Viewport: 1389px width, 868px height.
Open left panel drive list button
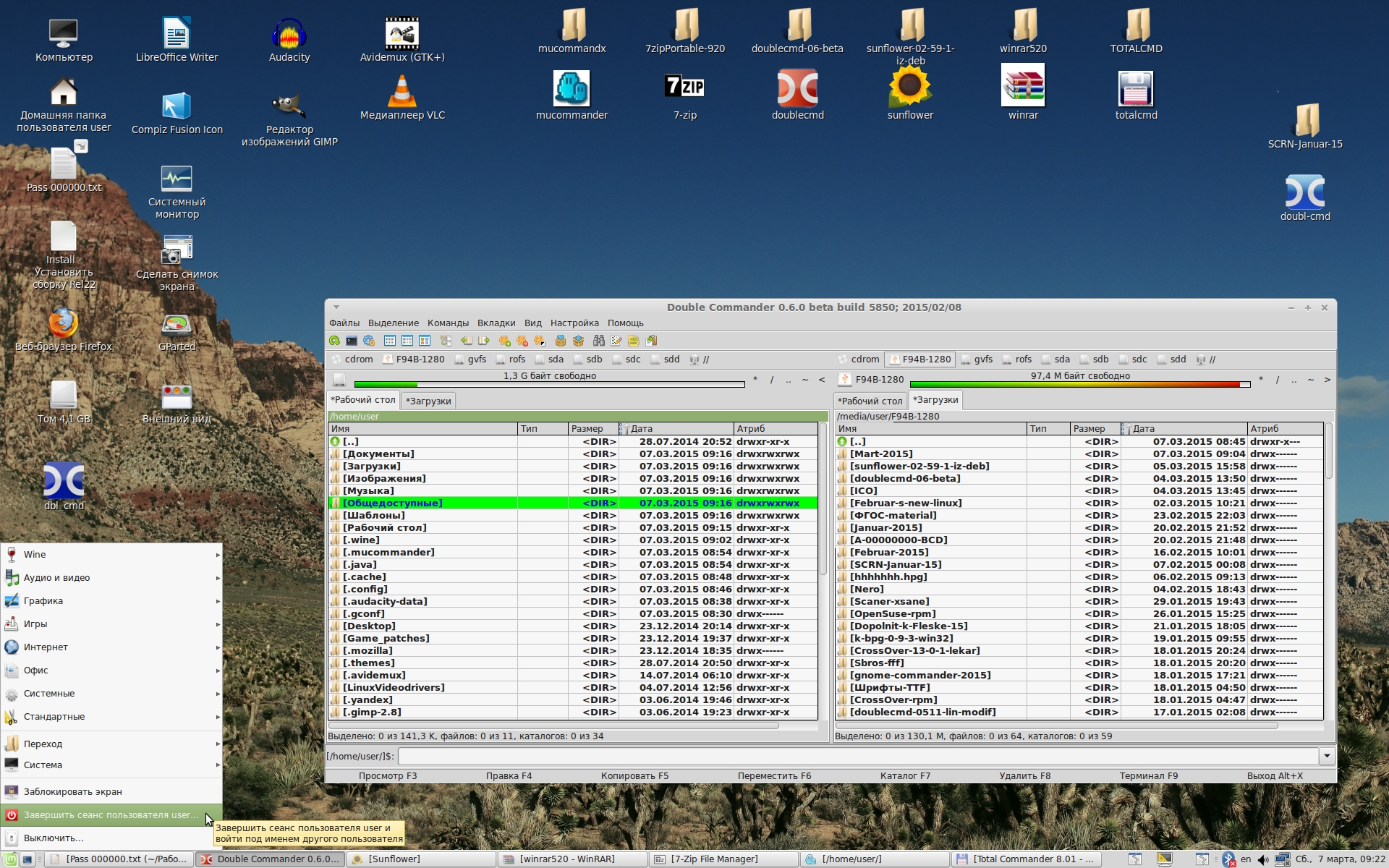[339, 380]
